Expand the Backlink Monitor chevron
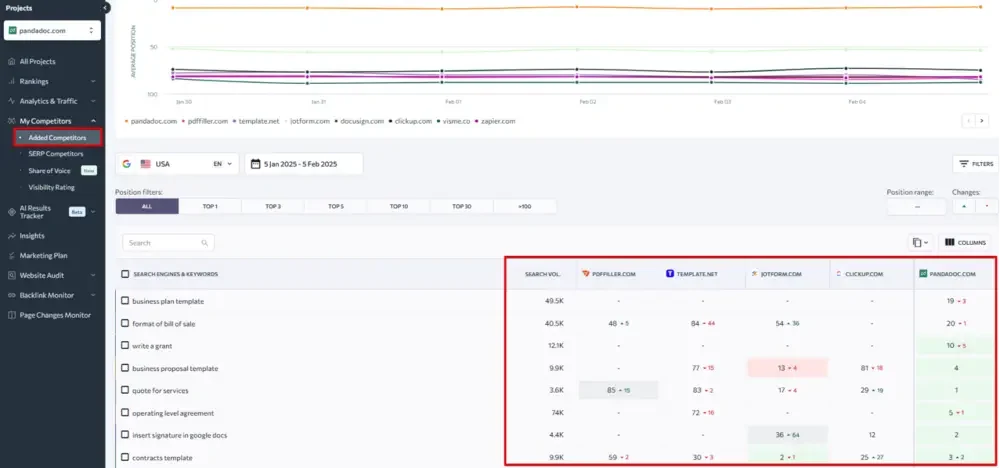This screenshot has width=1000, height=468. (x=93, y=295)
